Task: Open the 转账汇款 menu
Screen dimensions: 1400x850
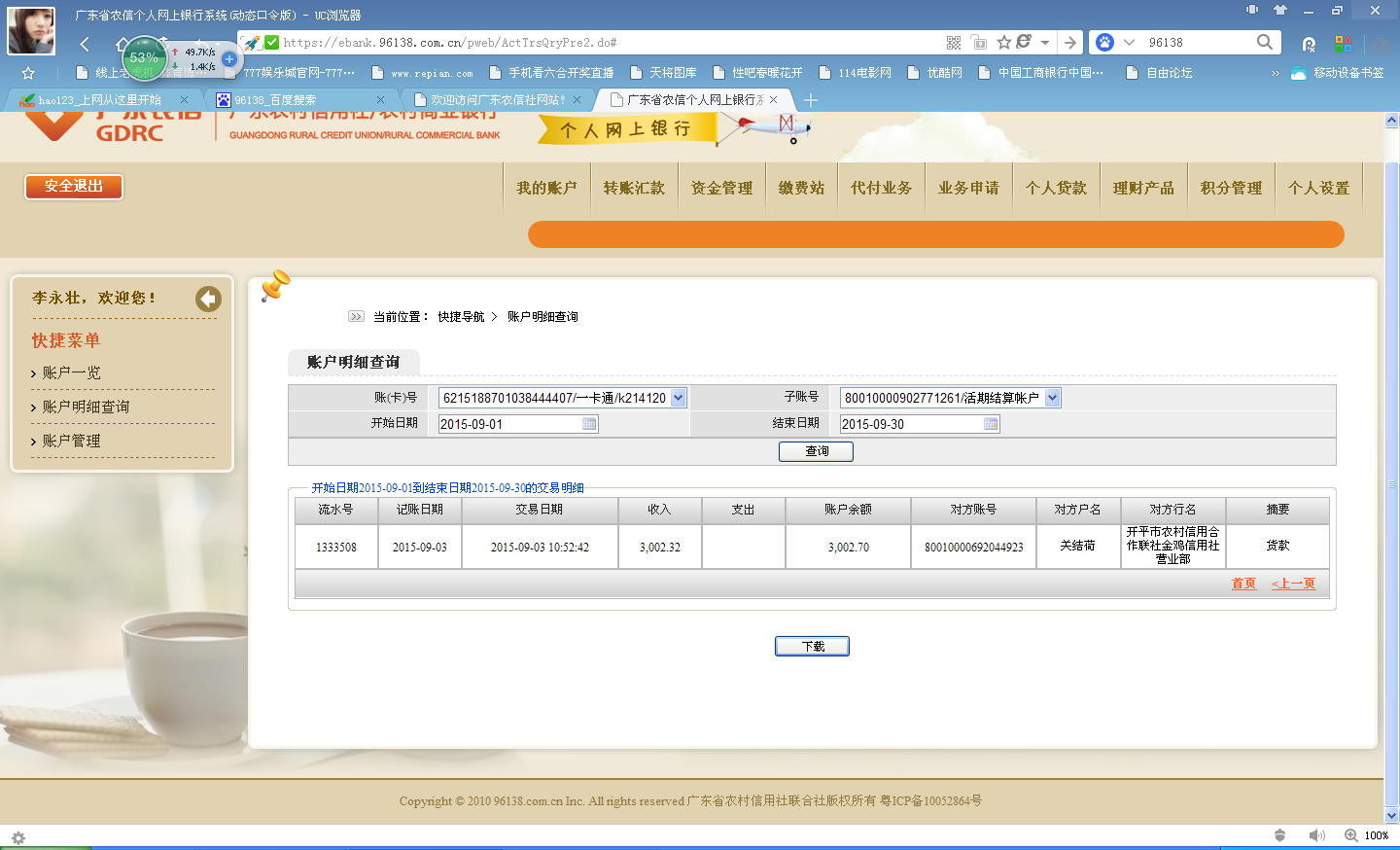Action: [x=634, y=188]
